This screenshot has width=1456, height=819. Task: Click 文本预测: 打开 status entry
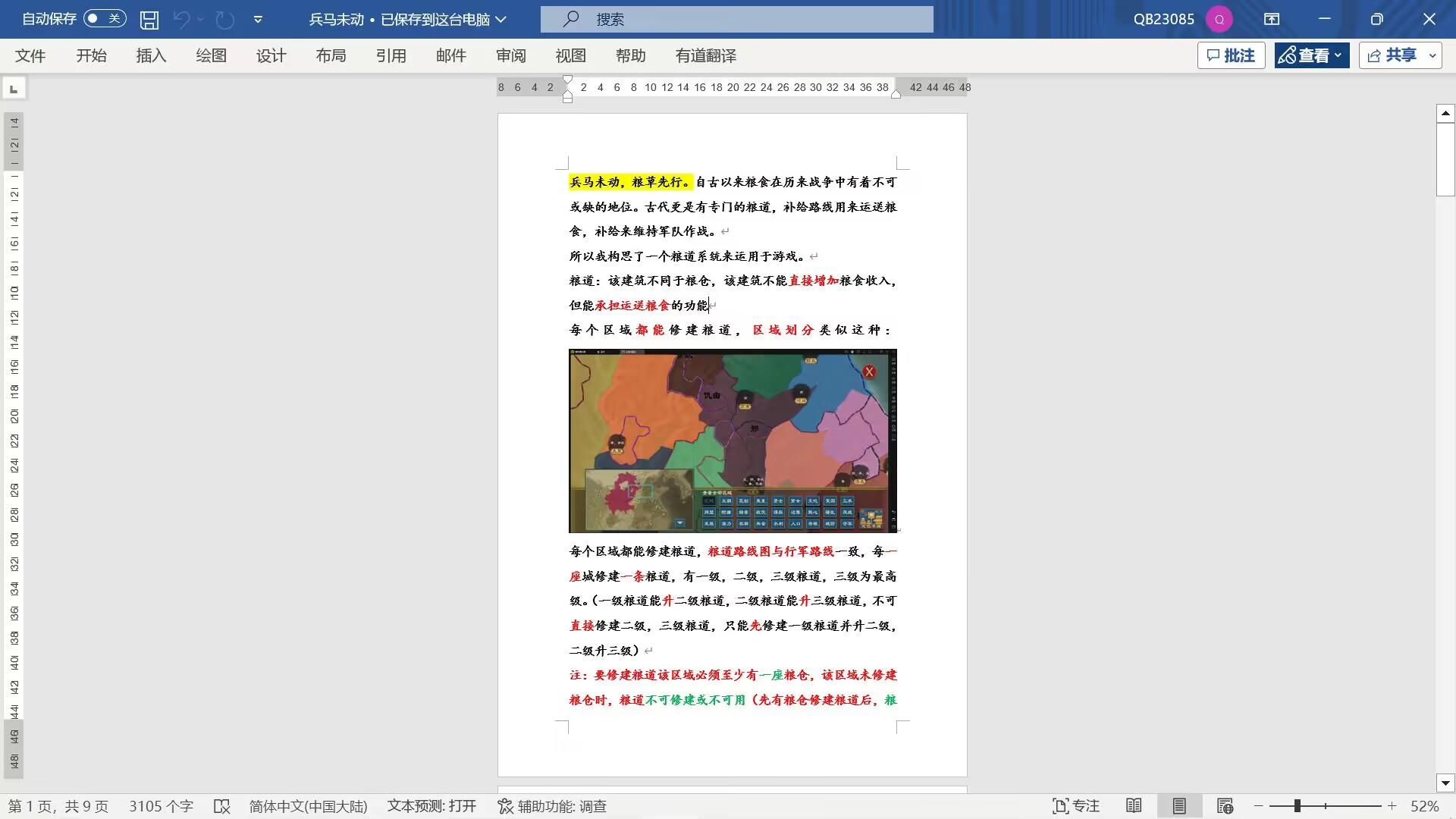pos(431,806)
